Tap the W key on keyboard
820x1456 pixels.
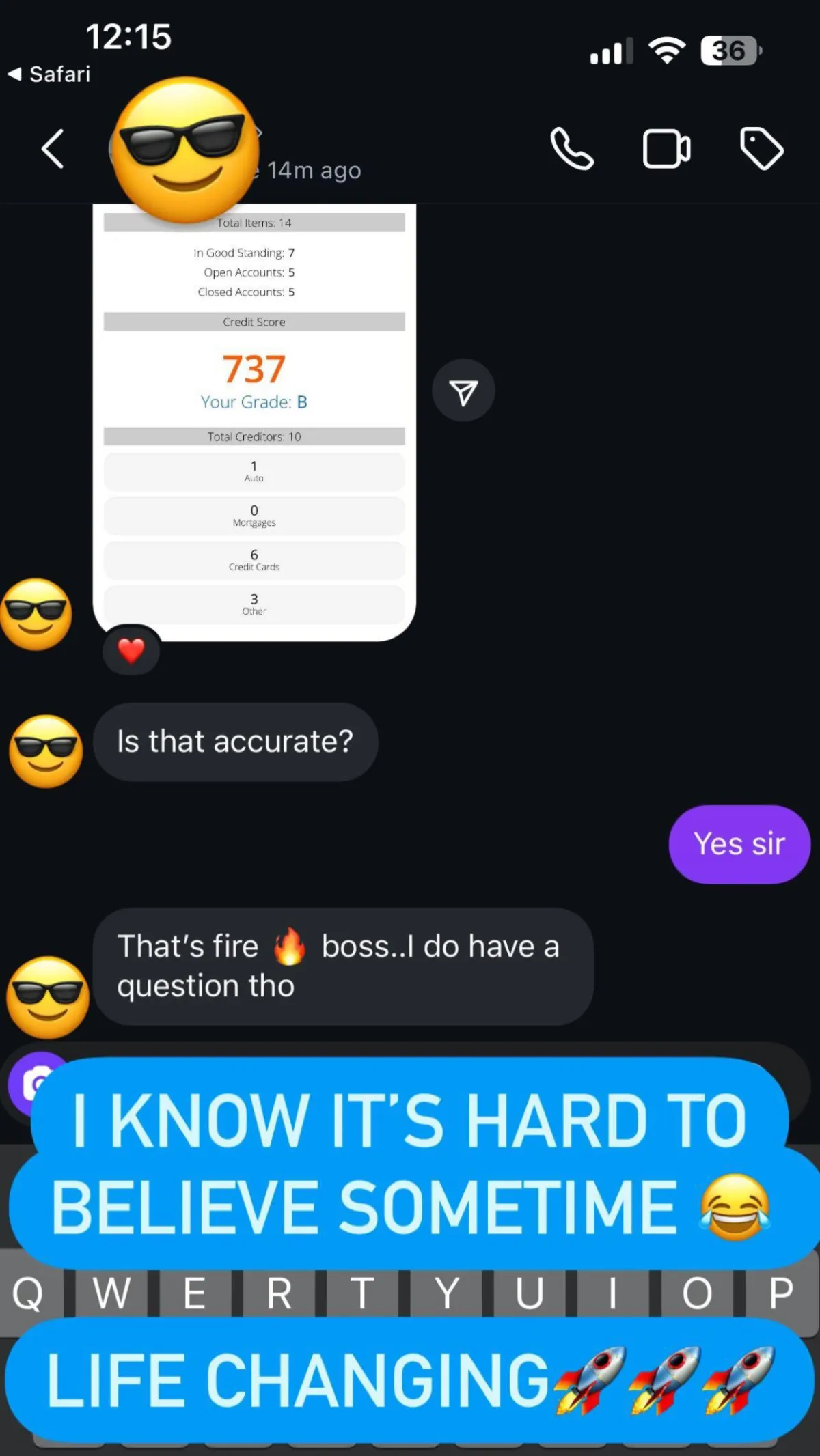tap(111, 1293)
